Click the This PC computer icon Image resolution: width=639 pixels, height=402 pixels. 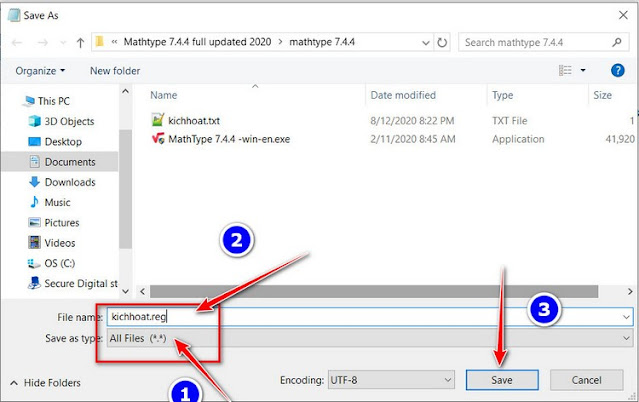(x=29, y=101)
